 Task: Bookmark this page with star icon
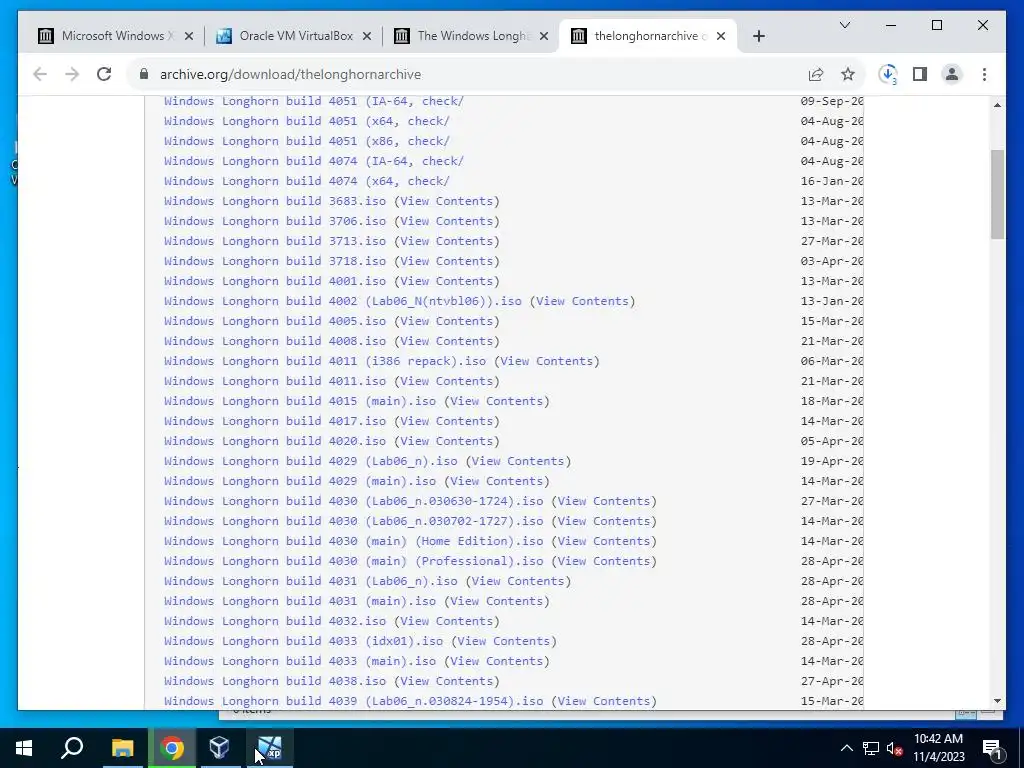tap(848, 74)
